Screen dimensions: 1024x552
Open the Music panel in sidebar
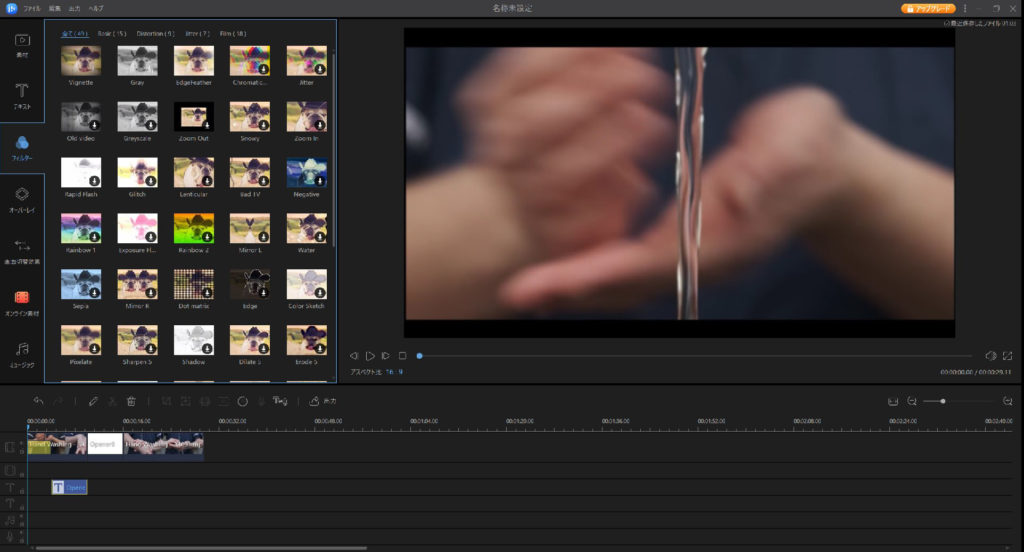[x=22, y=354]
